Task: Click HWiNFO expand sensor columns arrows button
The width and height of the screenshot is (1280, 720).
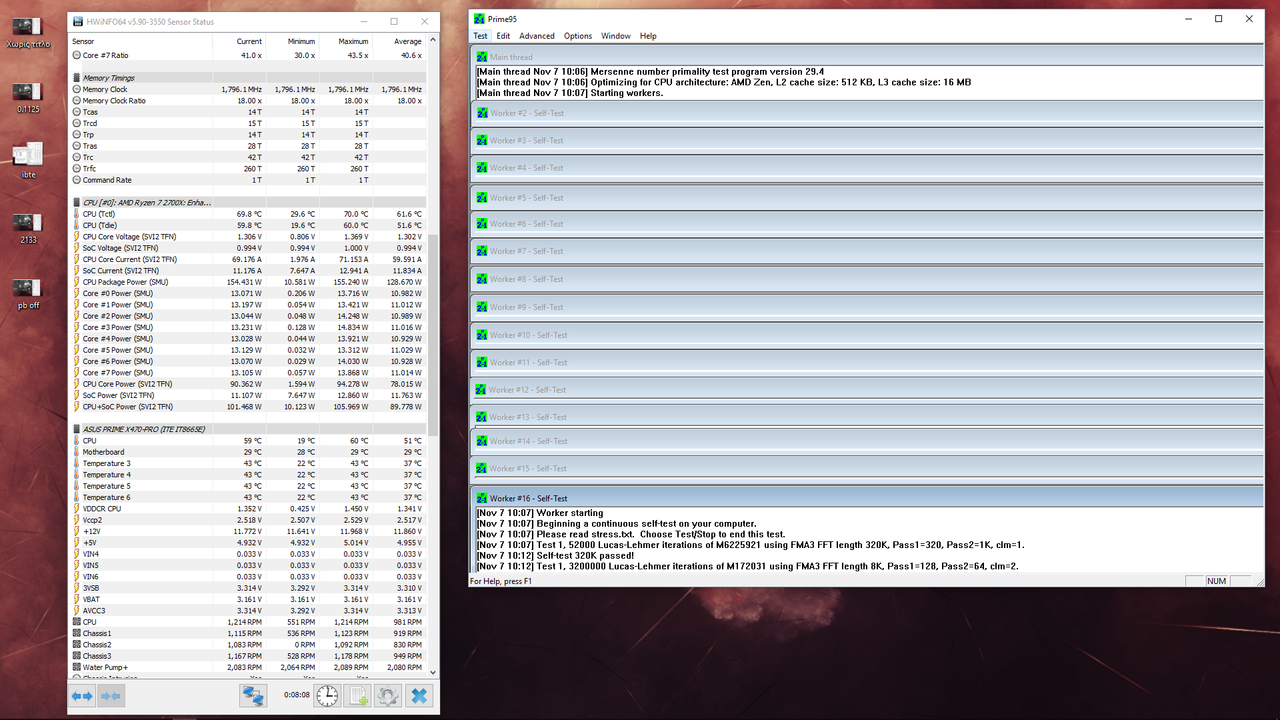Action: point(82,696)
